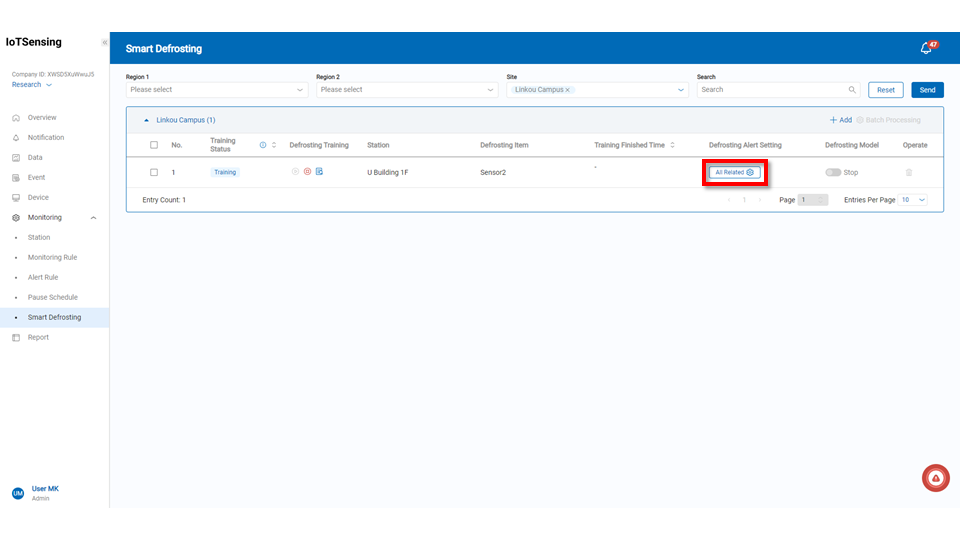
Task: Go to Alert Rule in sidebar
Action: [43, 277]
